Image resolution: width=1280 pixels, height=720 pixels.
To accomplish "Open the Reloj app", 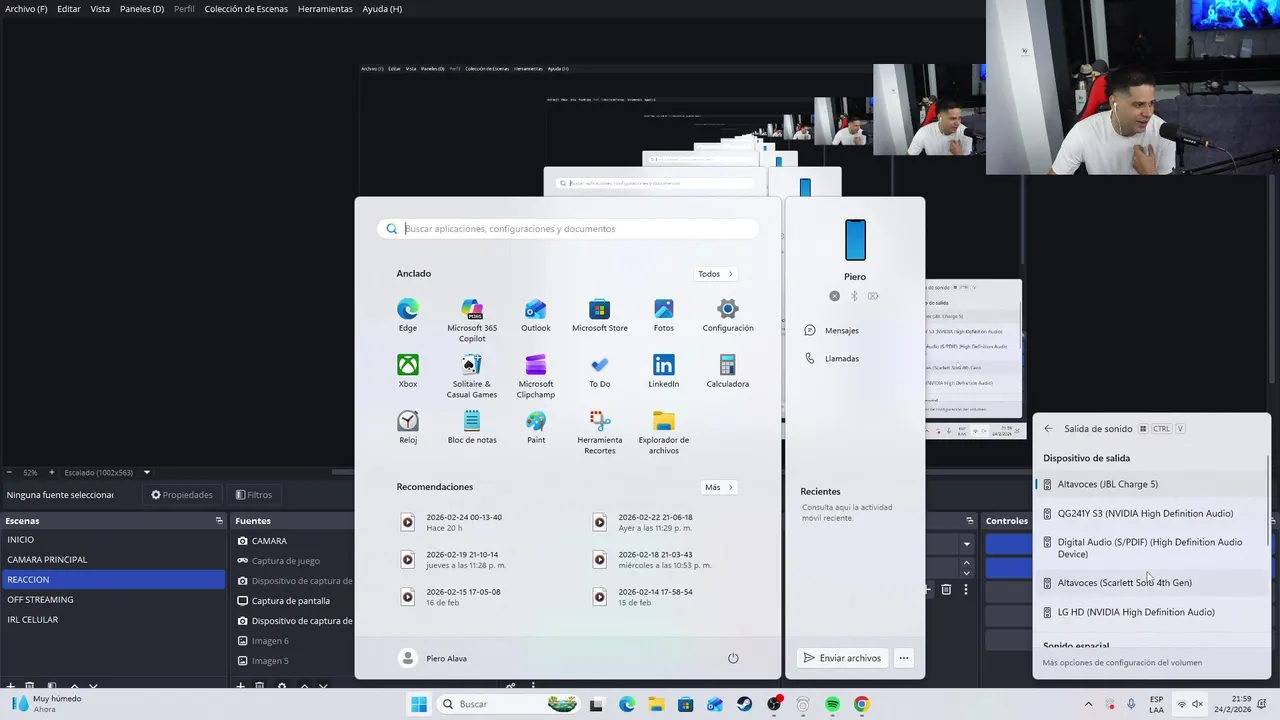I will tap(407, 426).
